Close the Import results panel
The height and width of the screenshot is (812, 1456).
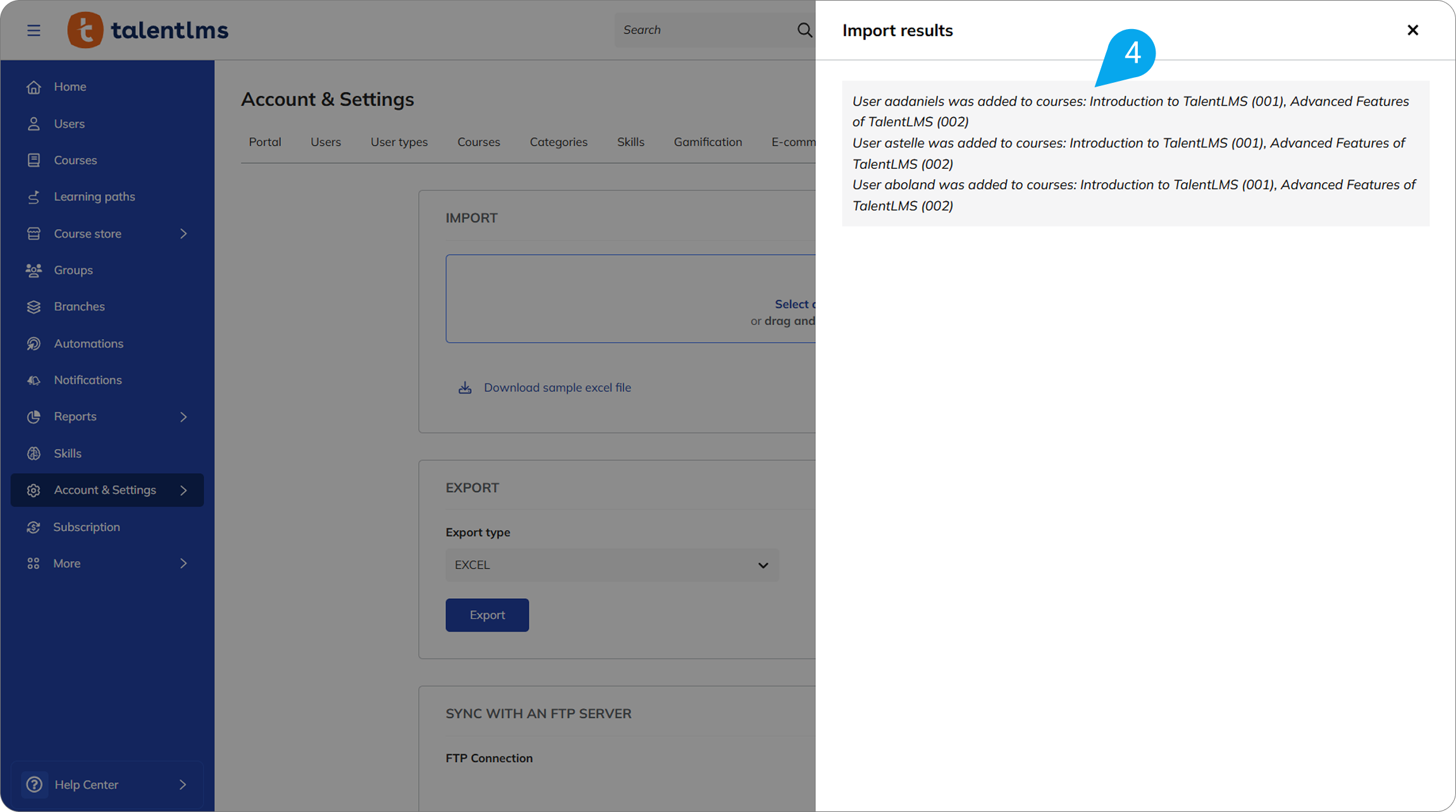[1412, 30]
